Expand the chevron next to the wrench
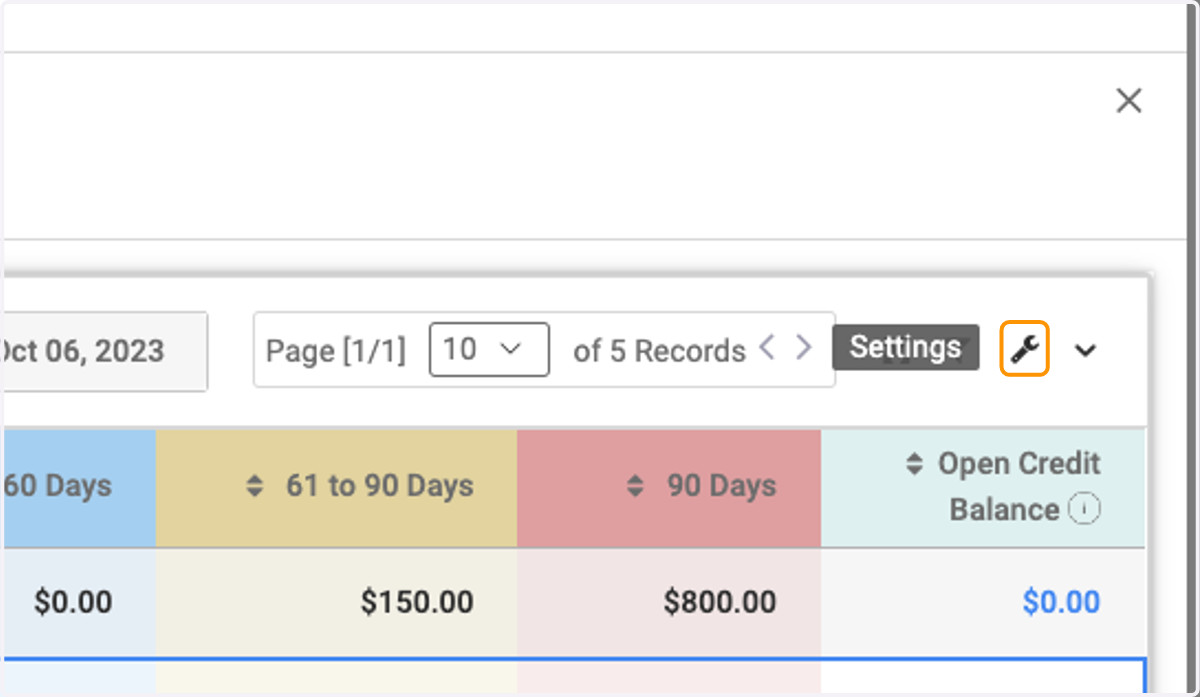The height and width of the screenshot is (697, 1200). 1085,350
